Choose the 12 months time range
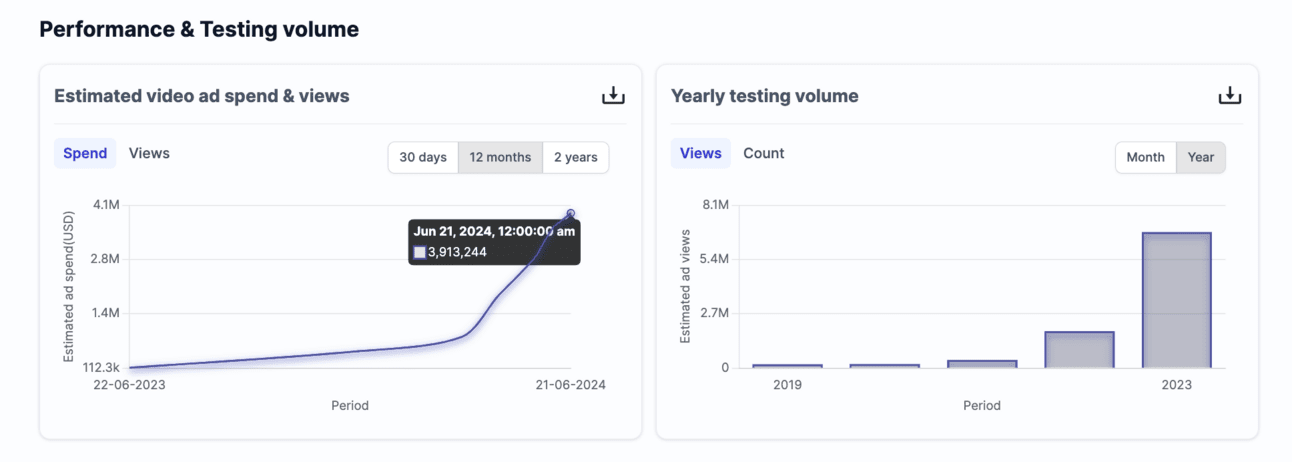 (500, 158)
